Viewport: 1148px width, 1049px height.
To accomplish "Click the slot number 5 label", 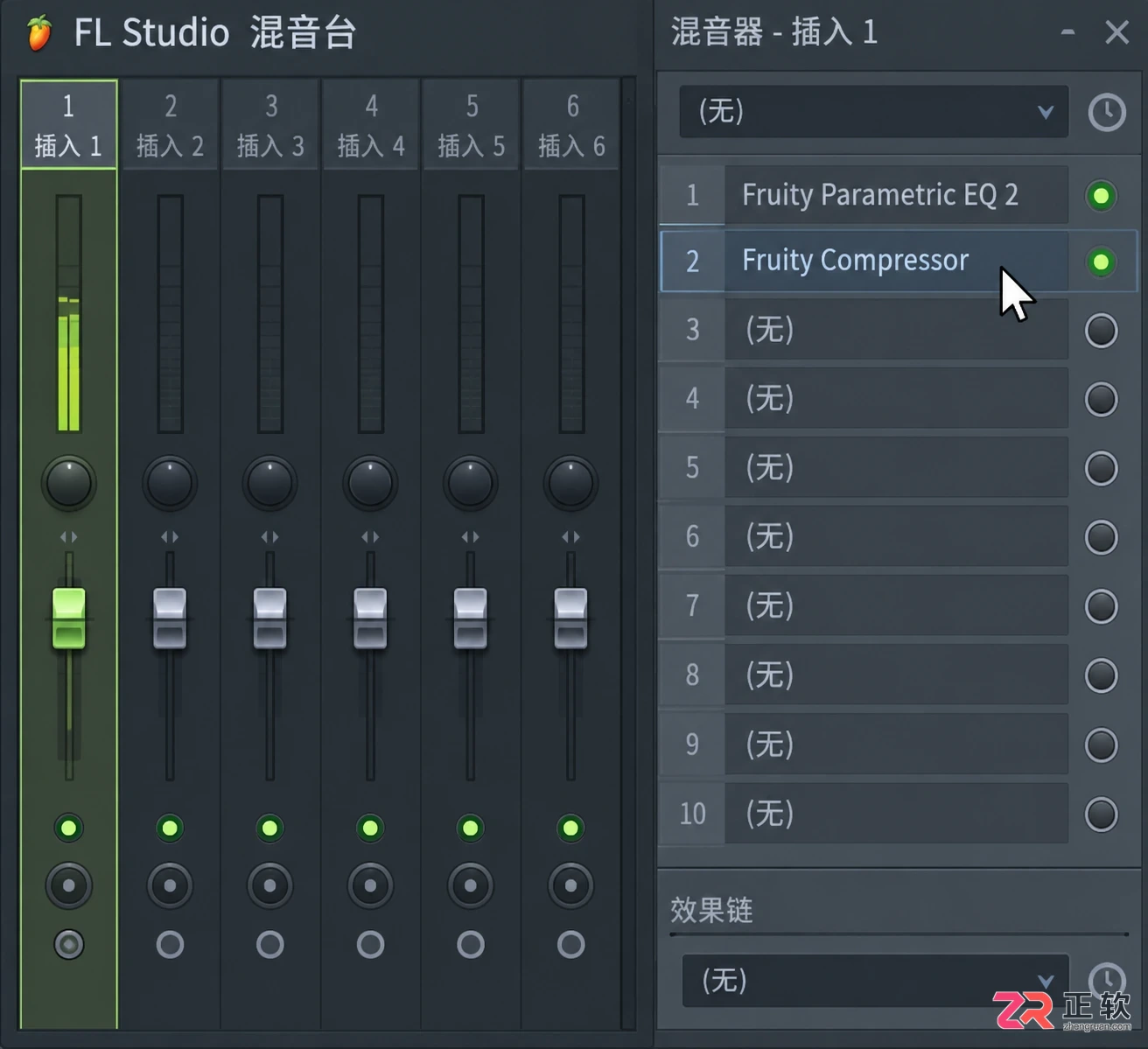I will pyautogui.click(x=692, y=467).
